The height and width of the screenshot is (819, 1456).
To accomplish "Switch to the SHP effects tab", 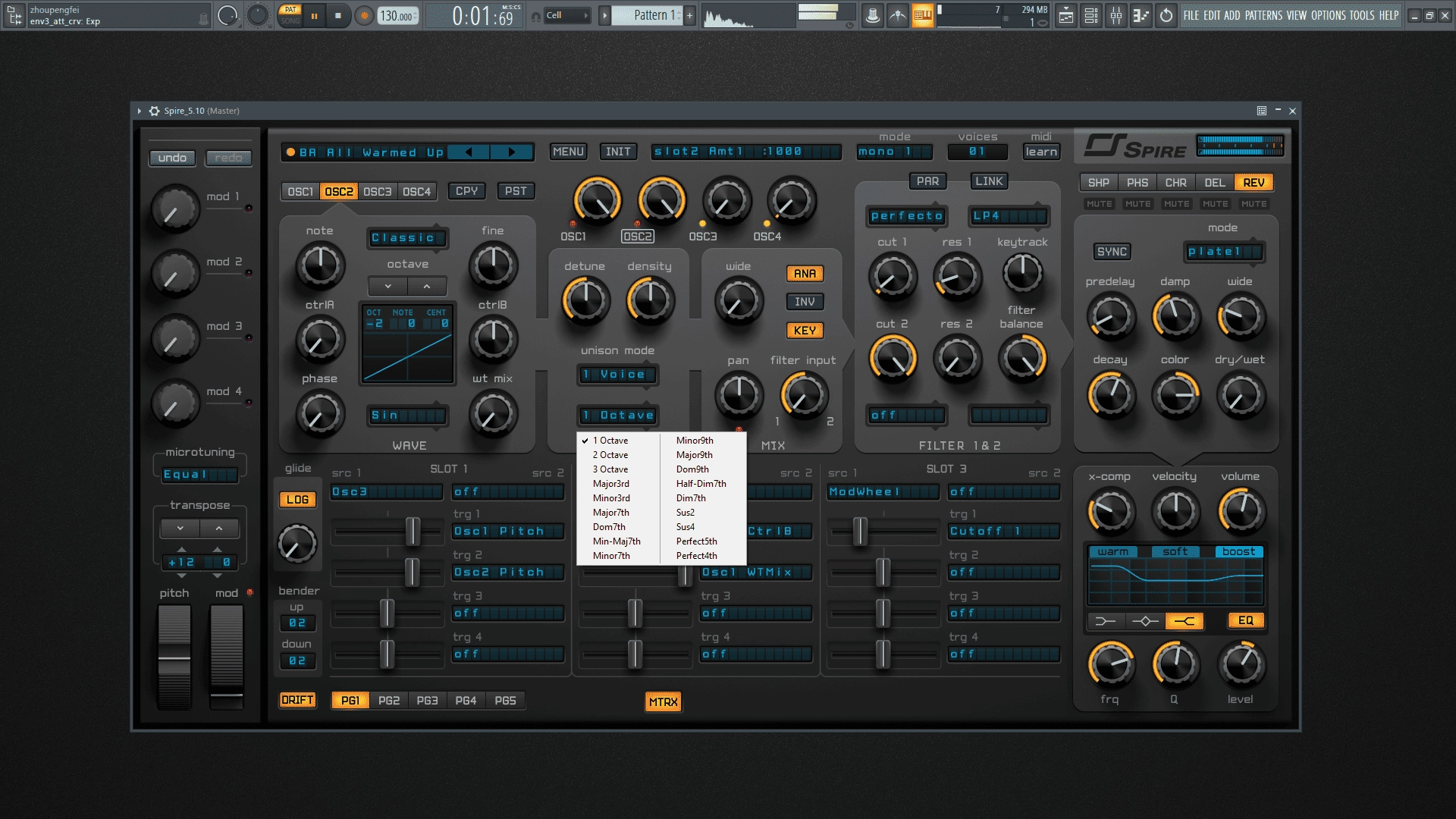I will 1098,183.
